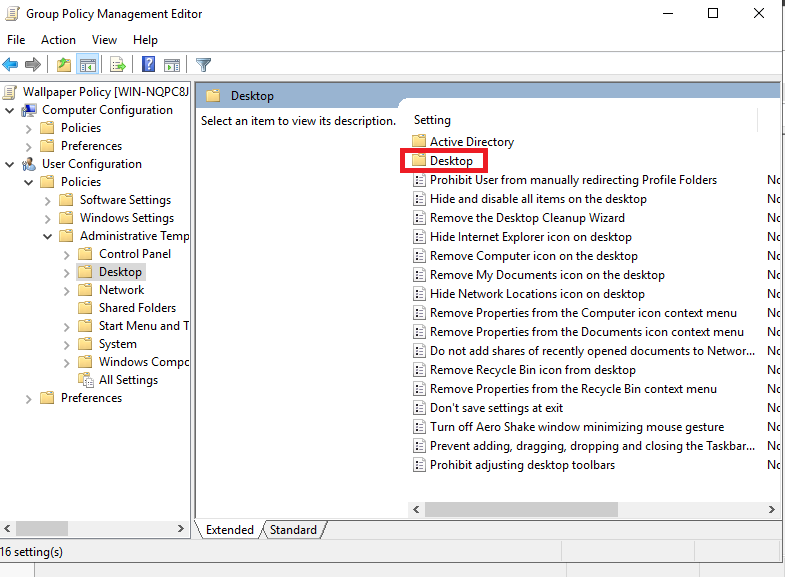Toggle the Show/Hide Console Tree icon
Image resolution: width=785 pixels, height=577 pixels.
click(88, 65)
